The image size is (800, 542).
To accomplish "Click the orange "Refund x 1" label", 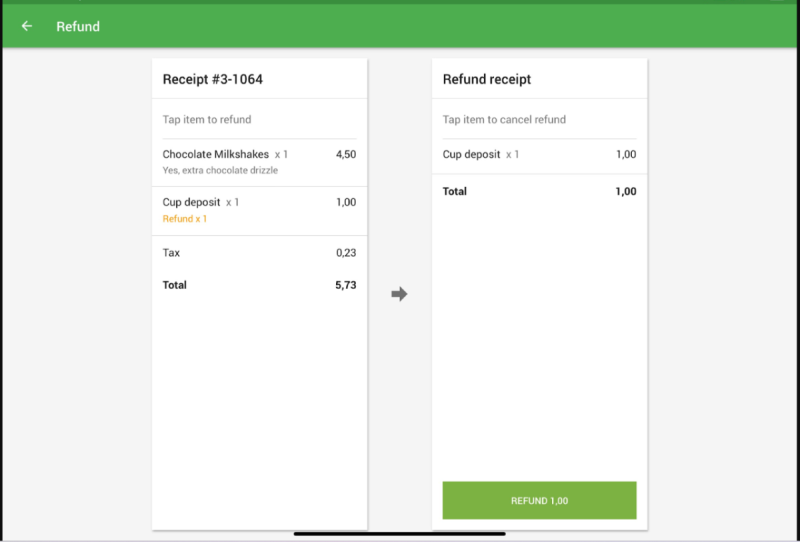I will pos(185,218).
